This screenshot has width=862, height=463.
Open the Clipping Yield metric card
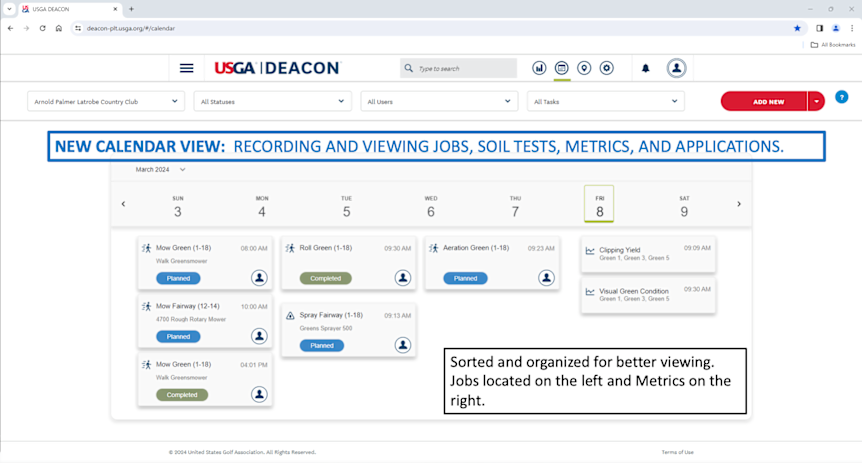tap(648, 254)
